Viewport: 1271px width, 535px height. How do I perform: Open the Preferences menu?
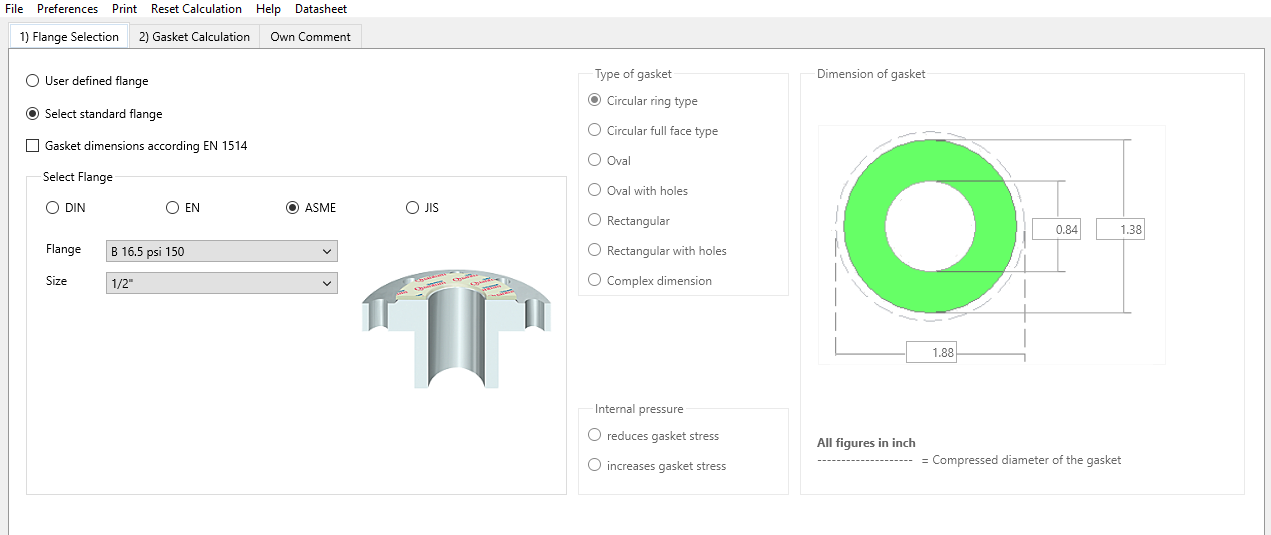67,9
